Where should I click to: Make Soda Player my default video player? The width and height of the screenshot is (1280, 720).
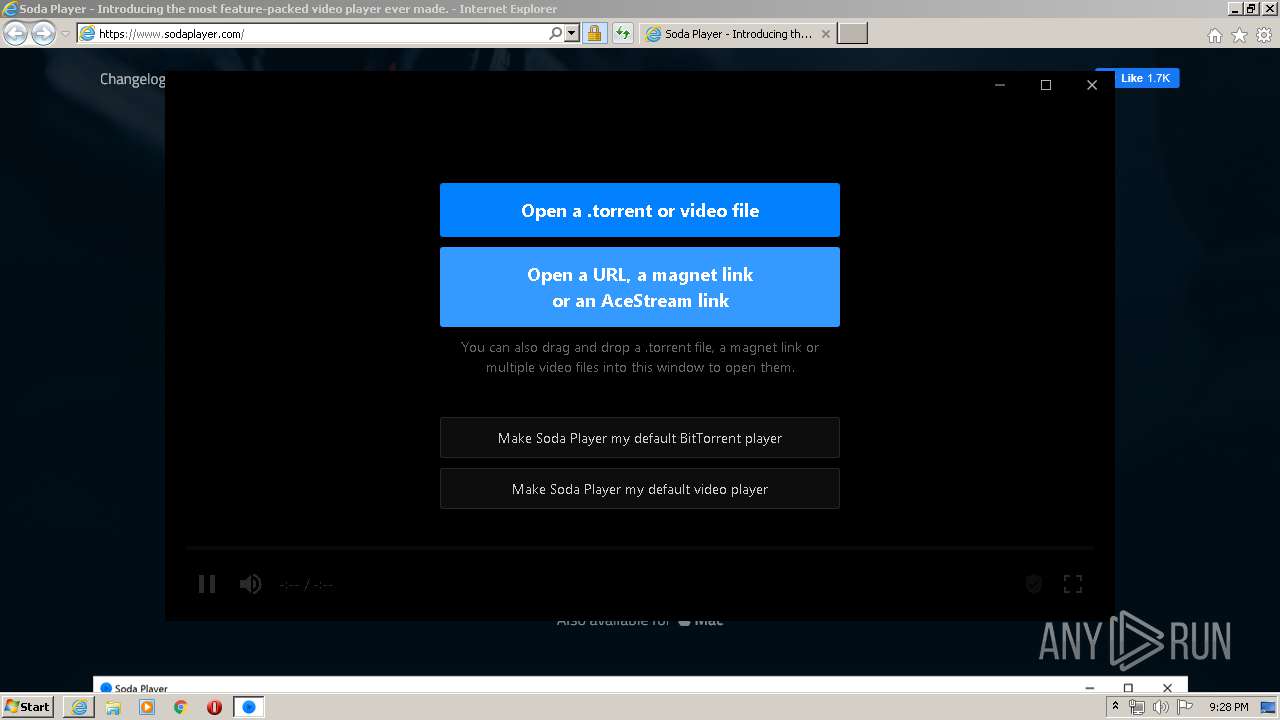tap(640, 489)
